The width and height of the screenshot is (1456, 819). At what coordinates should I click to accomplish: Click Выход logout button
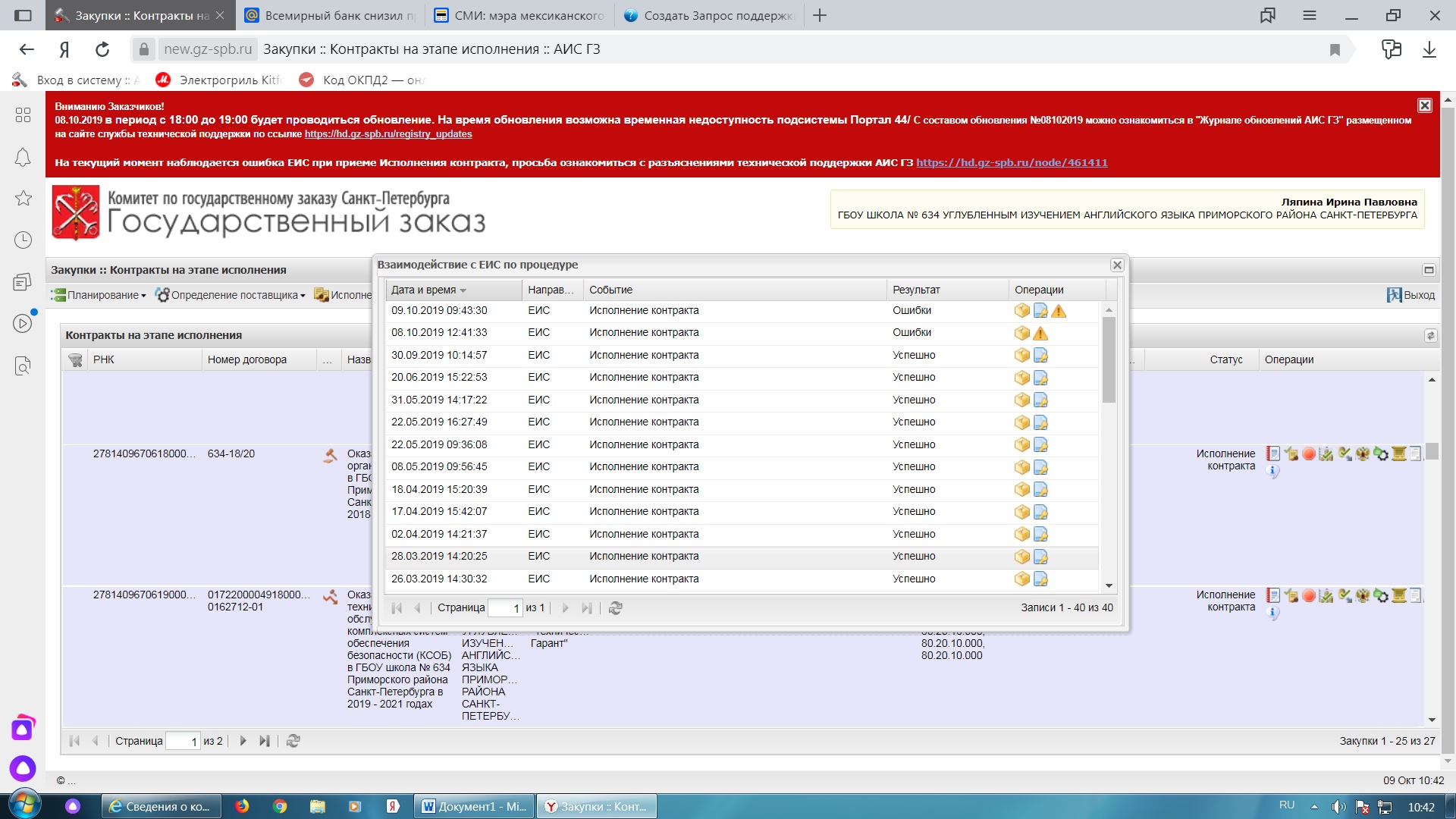click(1410, 295)
